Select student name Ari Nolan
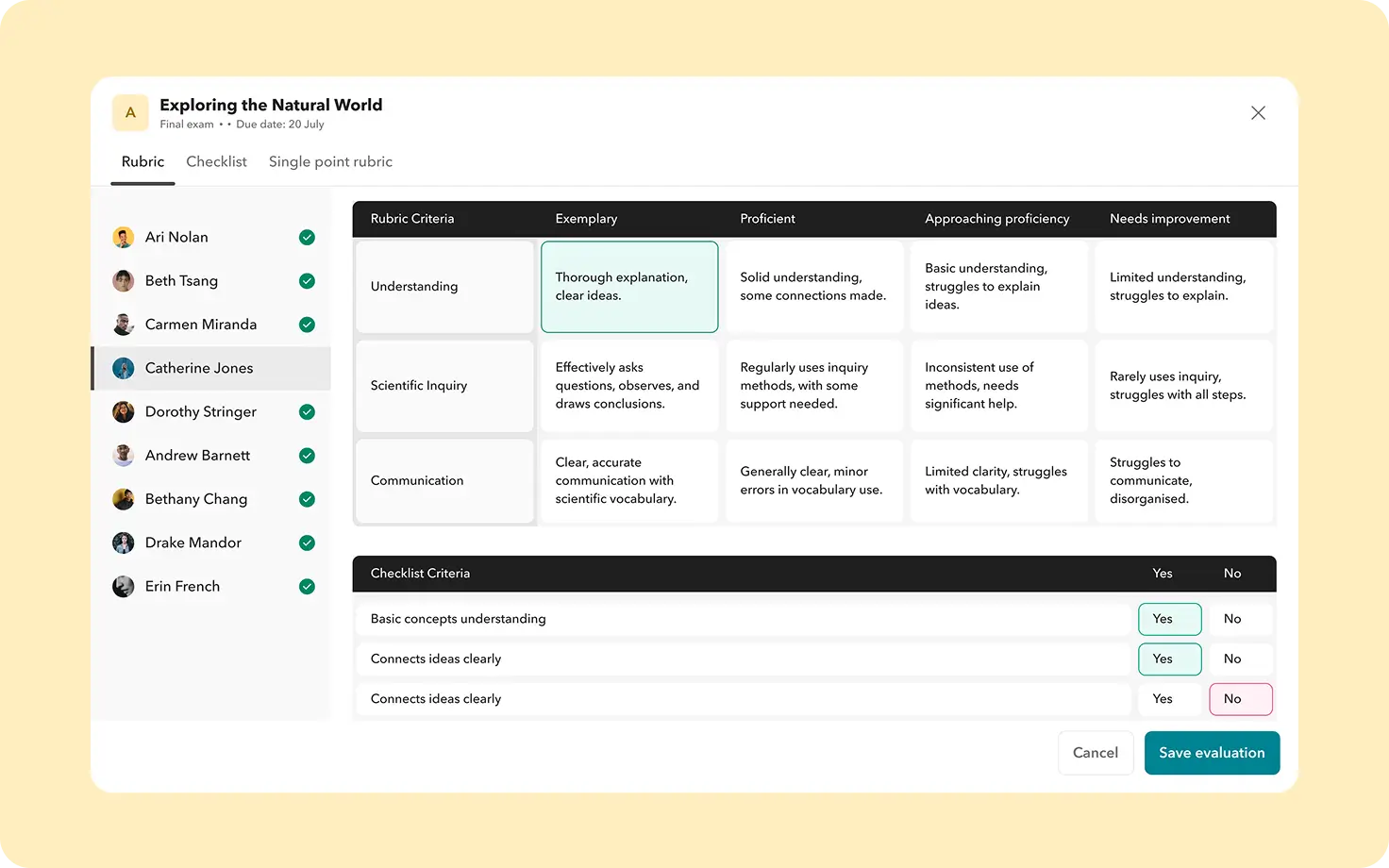The image size is (1389, 868). pos(176,238)
